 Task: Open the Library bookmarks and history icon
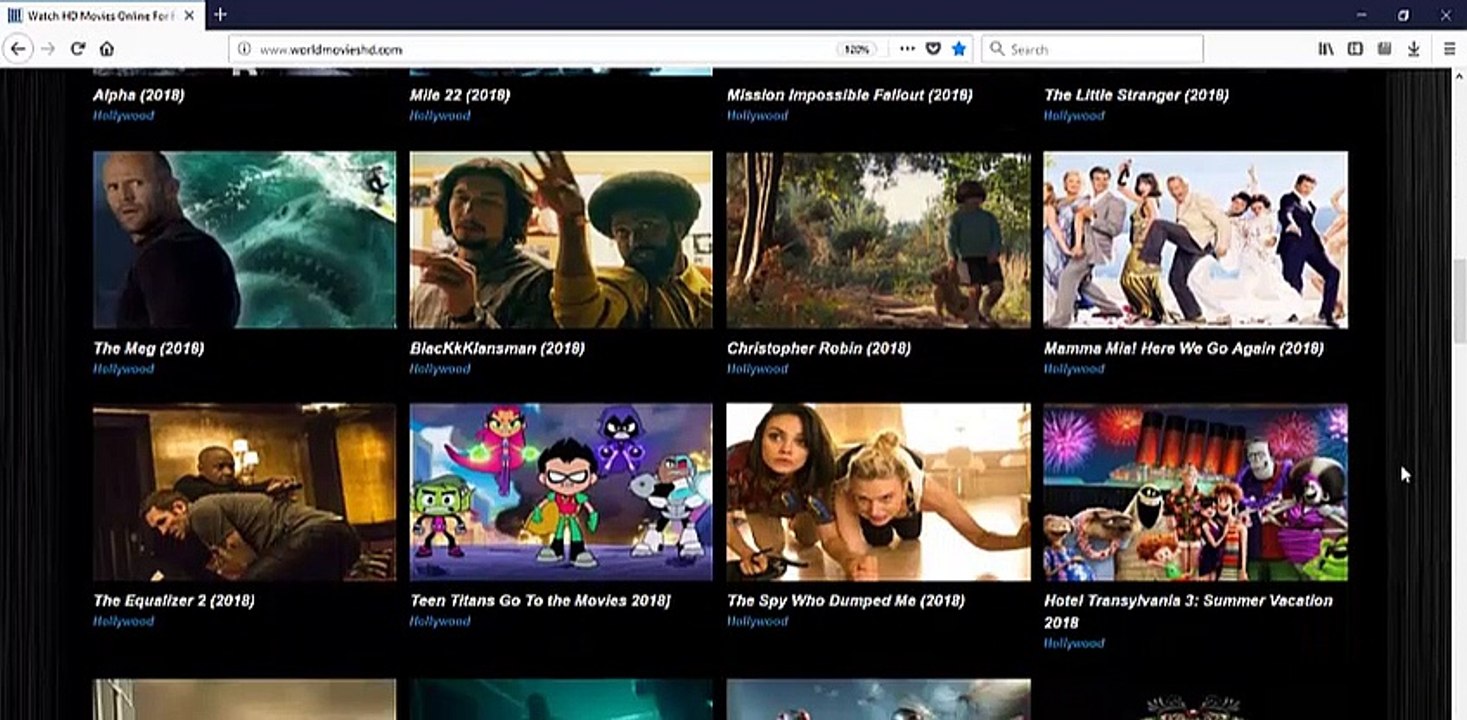pyautogui.click(x=1326, y=49)
